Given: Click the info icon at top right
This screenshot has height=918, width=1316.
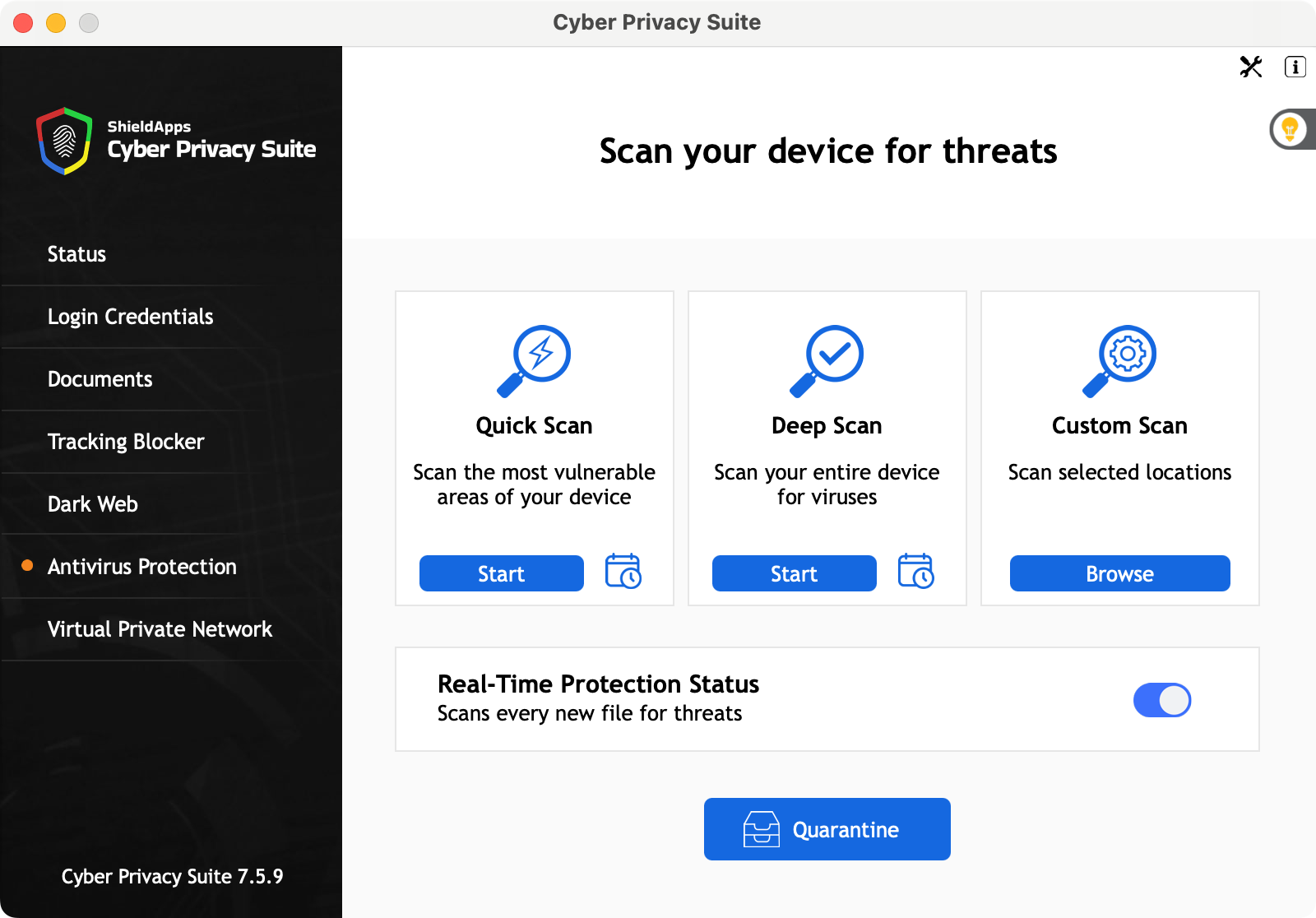Looking at the screenshot, I should coord(1295,67).
